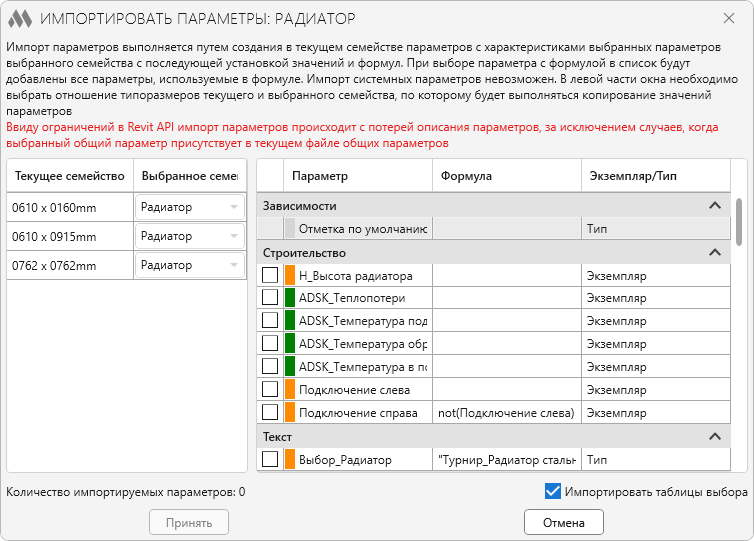Uncheck Импортировать таблицы выбора

click(x=553, y=491)
